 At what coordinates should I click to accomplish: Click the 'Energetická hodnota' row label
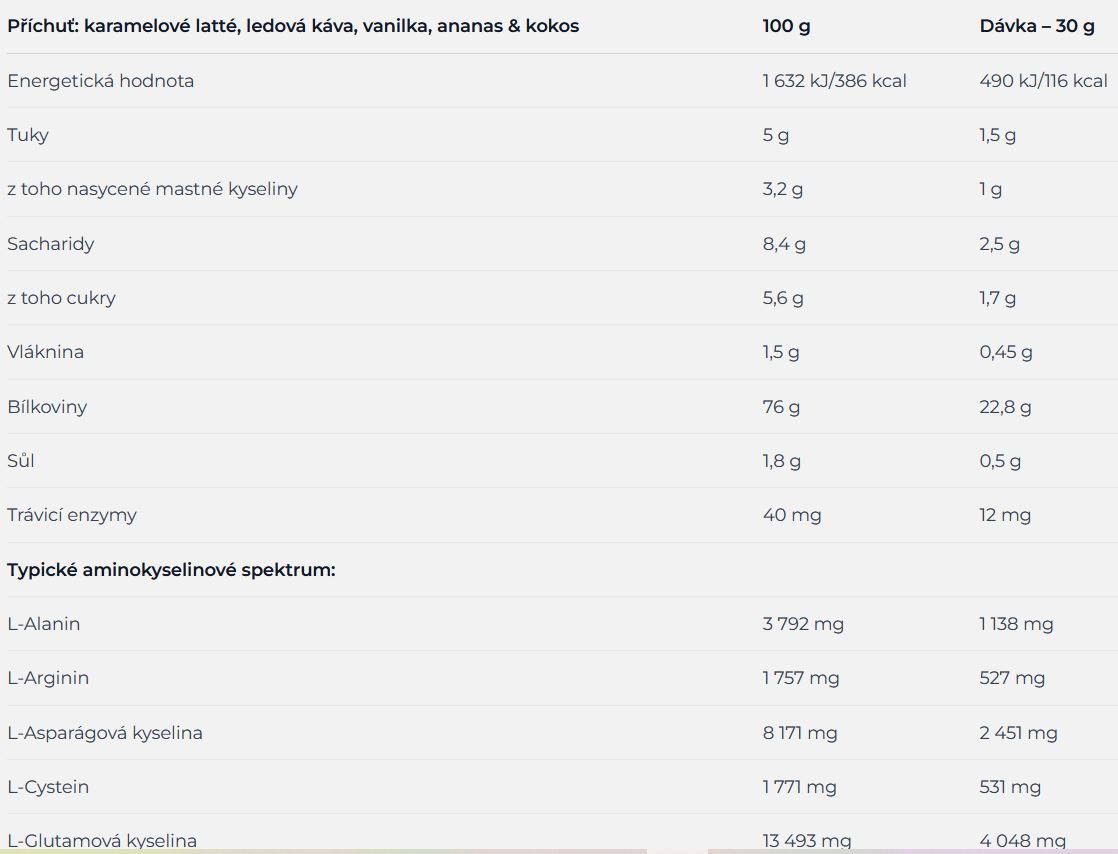[x=101, y=81]
